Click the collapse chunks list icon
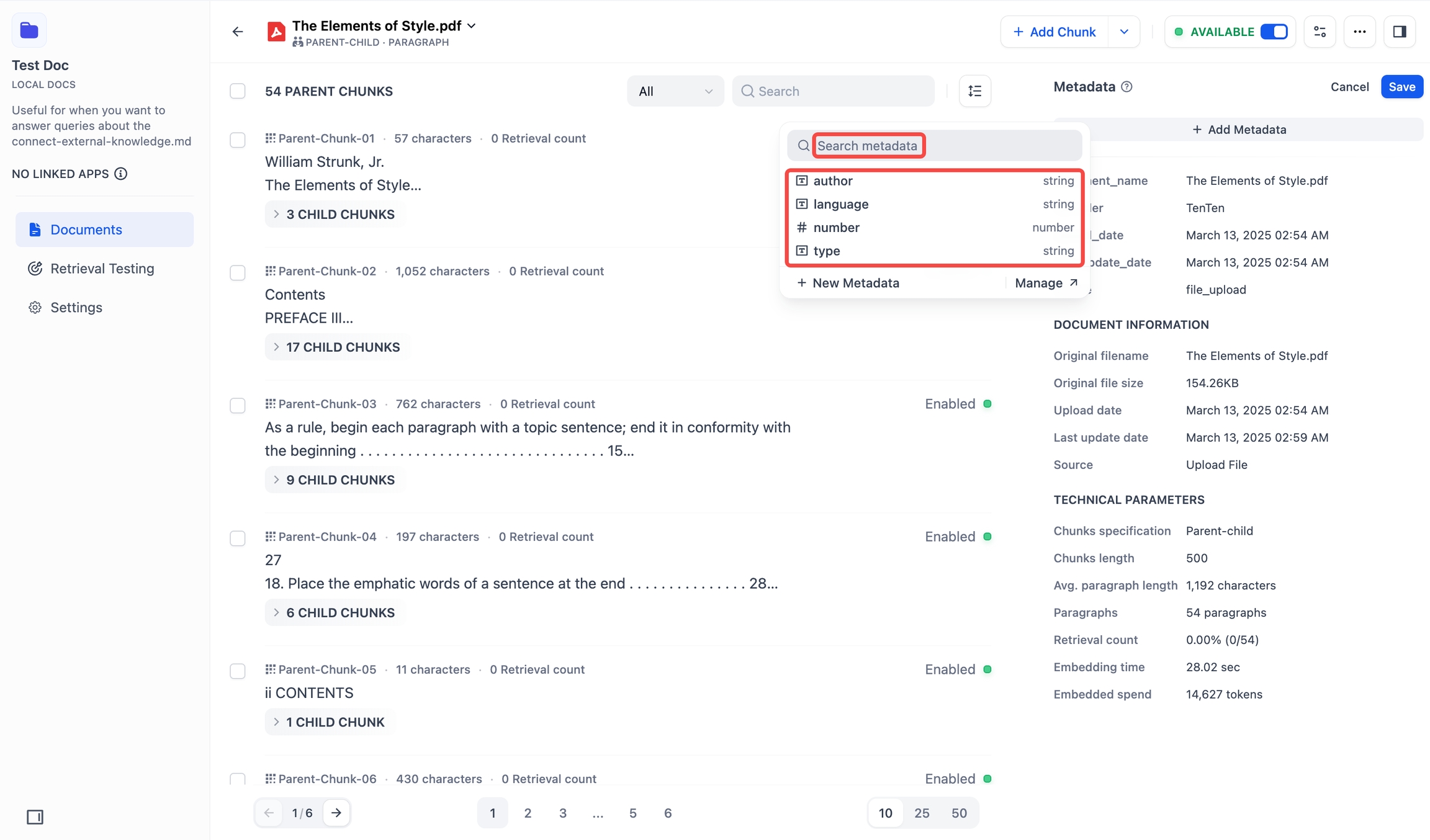1430x840 pixels. coord(974,91)
